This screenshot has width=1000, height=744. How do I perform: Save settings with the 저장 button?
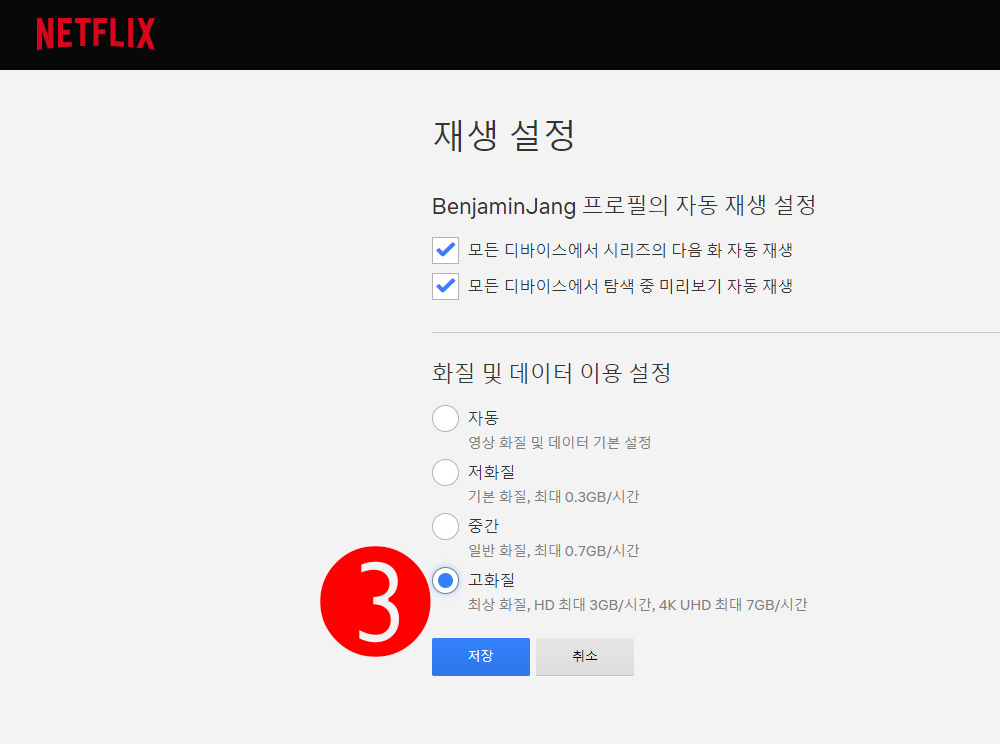click(x=481, y=657)
